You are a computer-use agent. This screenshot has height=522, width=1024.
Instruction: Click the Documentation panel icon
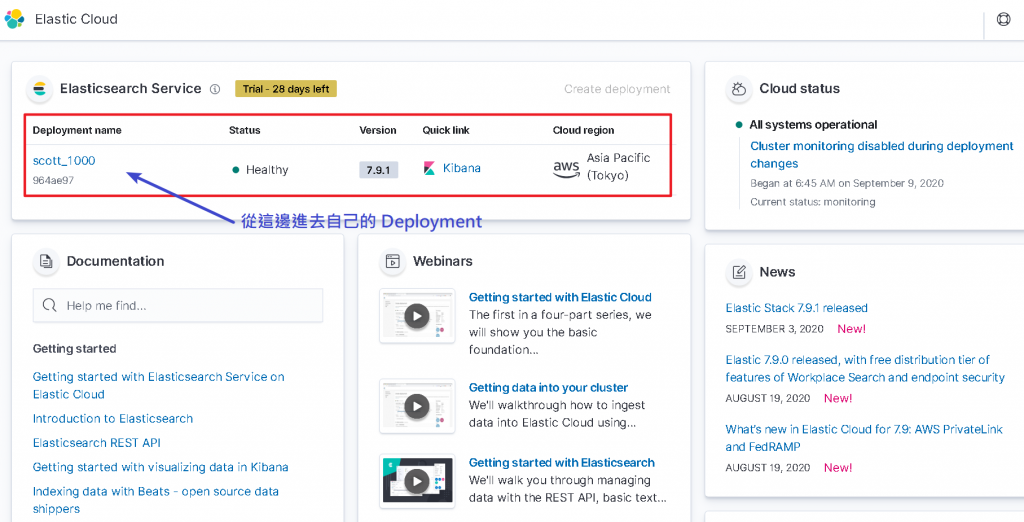(x=46, y=261)
